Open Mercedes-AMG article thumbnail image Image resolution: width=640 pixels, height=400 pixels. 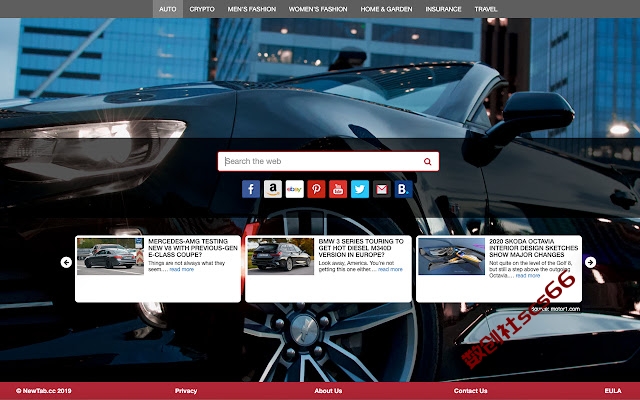(x=110, y=256)
